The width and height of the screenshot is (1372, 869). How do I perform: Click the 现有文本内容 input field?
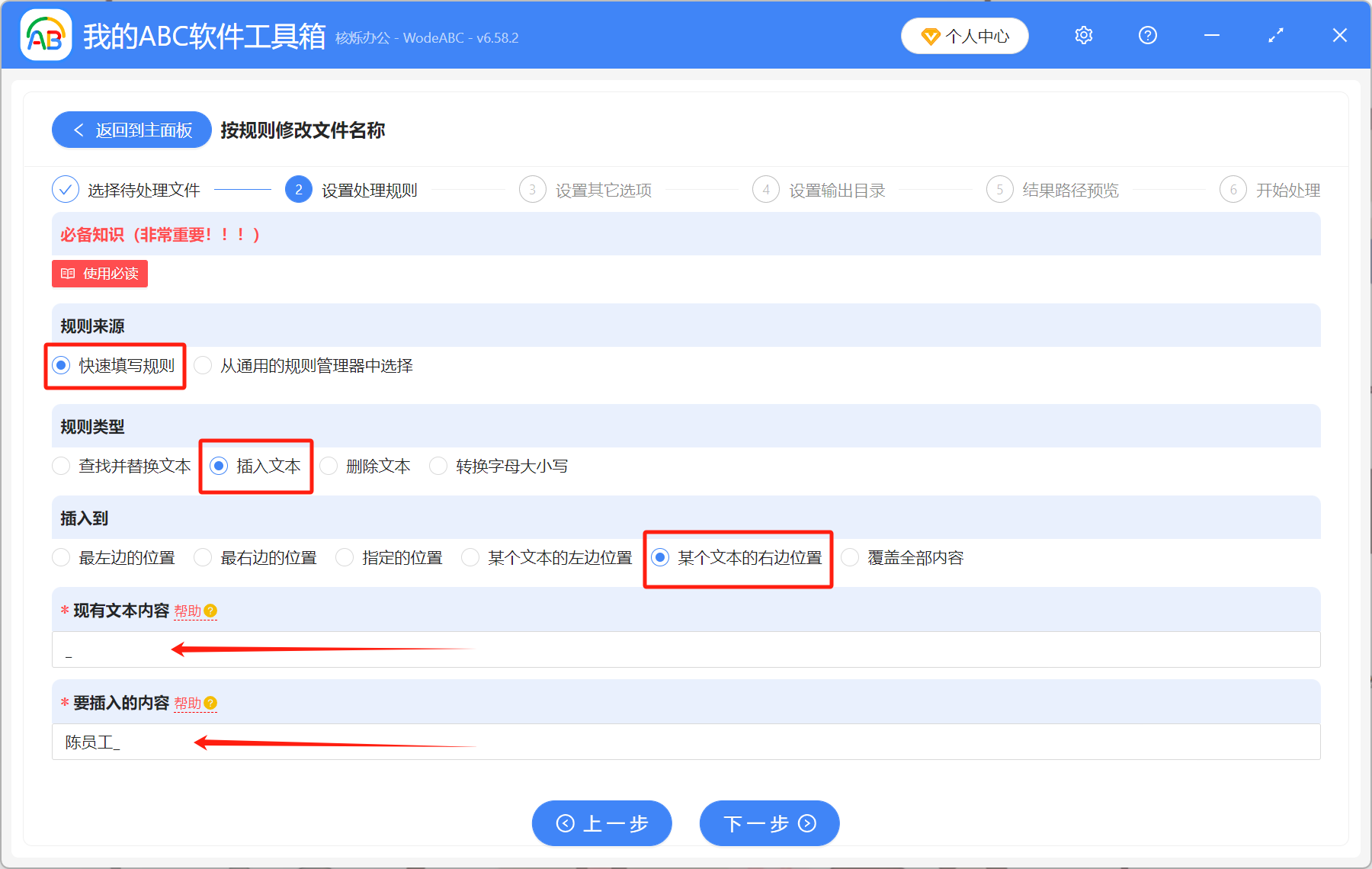point(457,649)
